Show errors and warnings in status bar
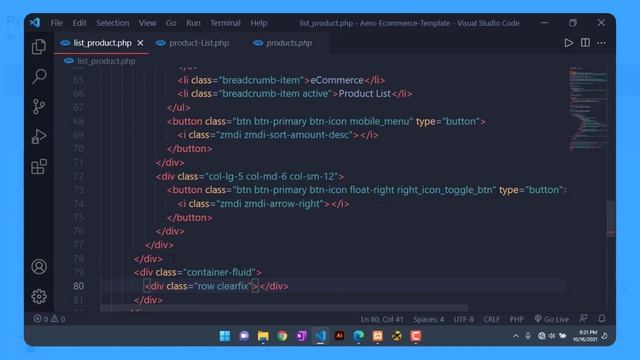The width and height of the screenshot is (640, 360). coord(49,319)
